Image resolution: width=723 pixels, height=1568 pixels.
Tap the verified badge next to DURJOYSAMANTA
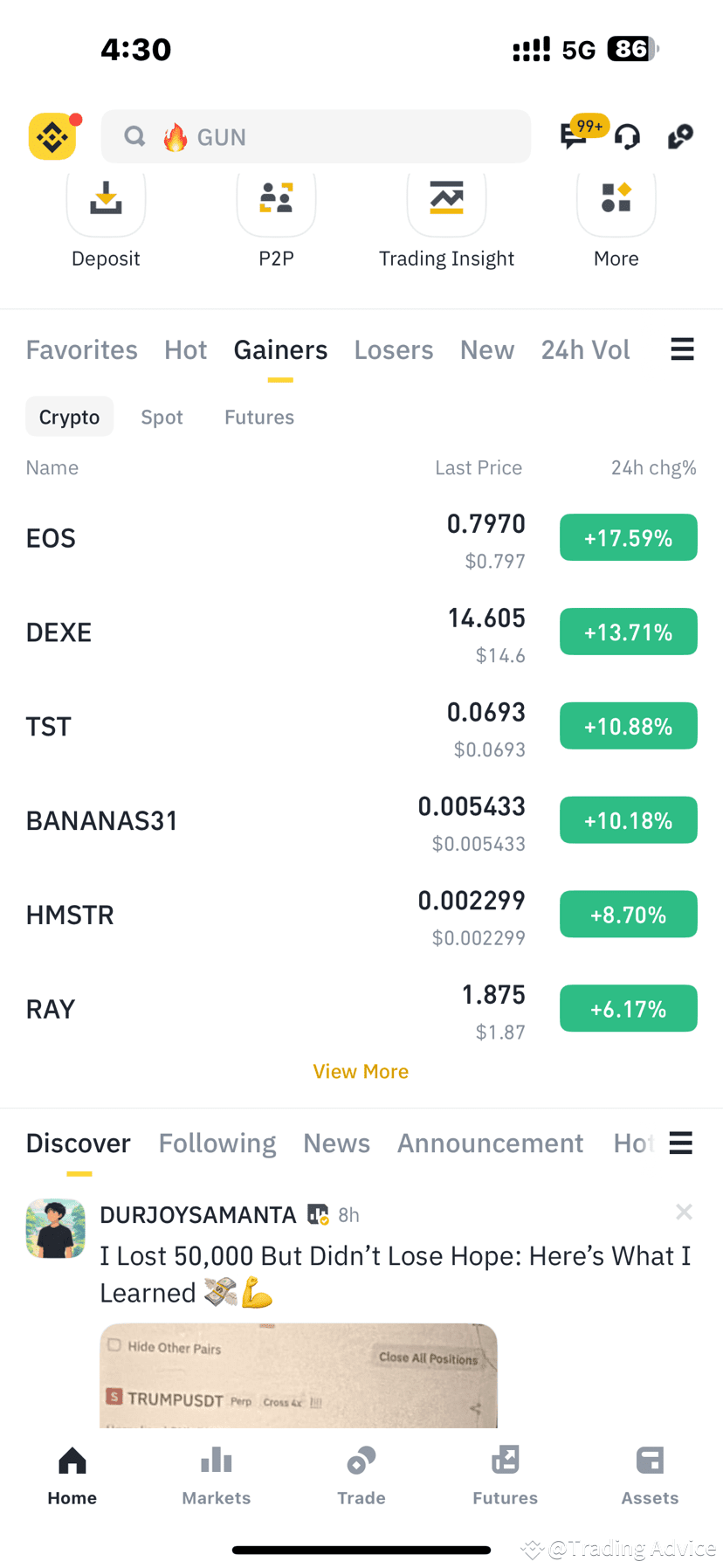(x=318, y=1215)
